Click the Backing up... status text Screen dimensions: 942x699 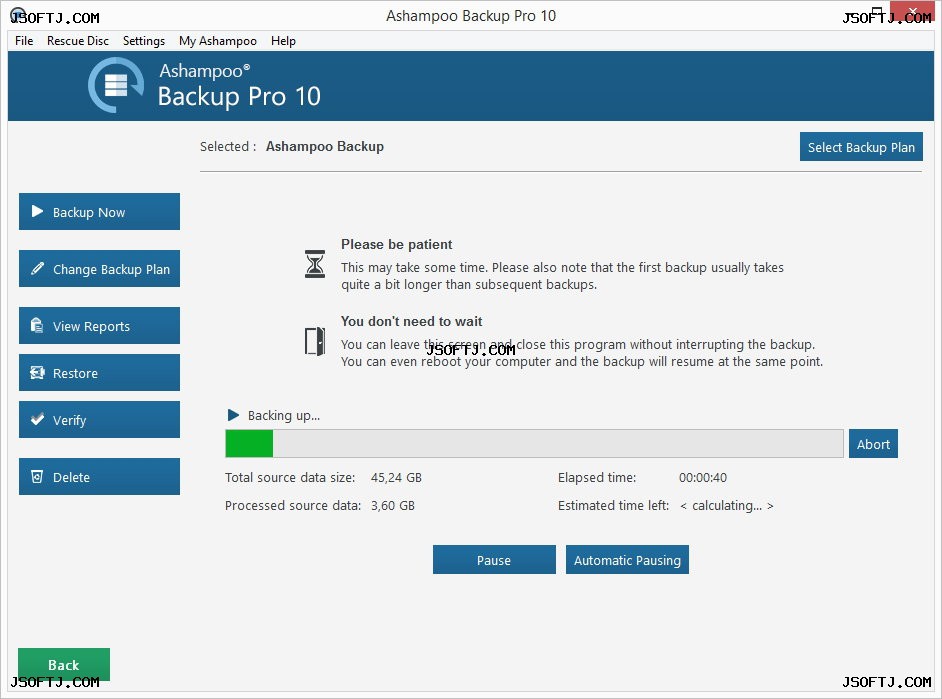point(284,416)
